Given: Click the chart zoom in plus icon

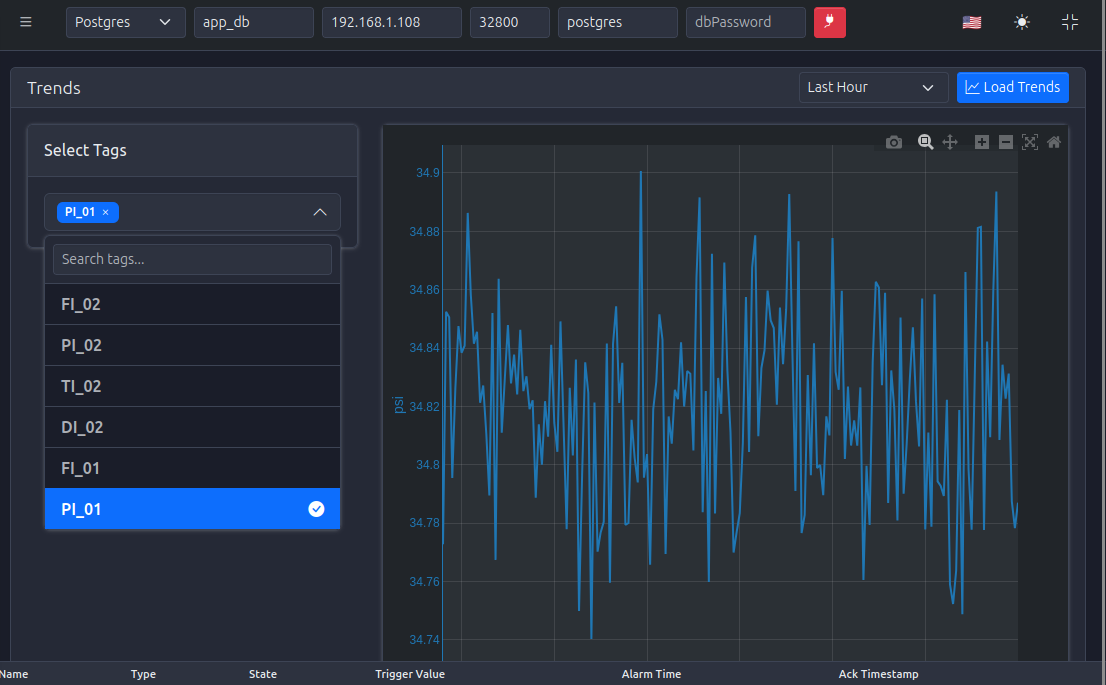Looking at the screenshot, I should 981,142.
